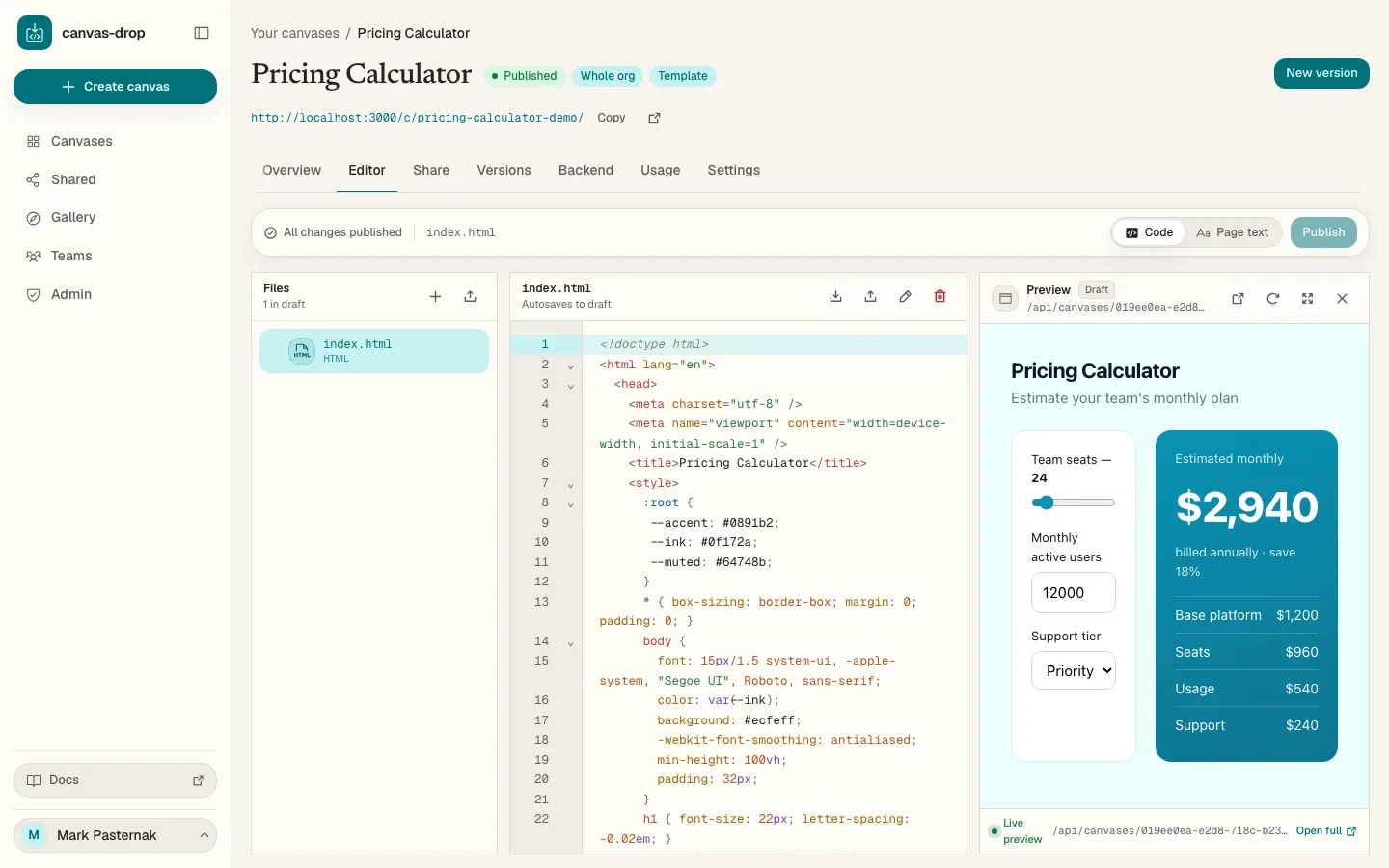The width and height of the screenshot is (1389, 868).
Task: Fold the html tag at line 2
Action: (x=570, y=366)
